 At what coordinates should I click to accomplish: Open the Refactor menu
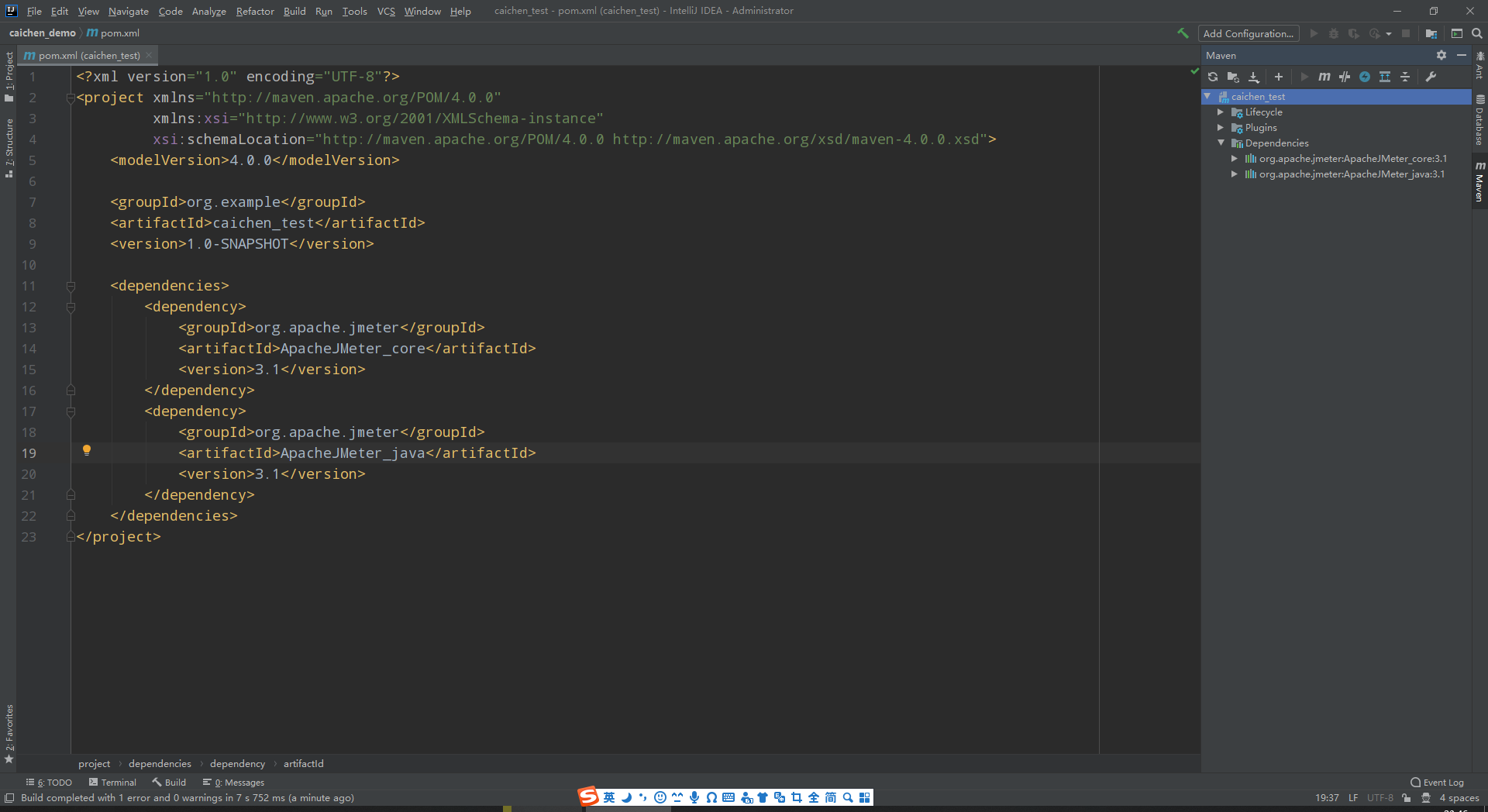tap(255, 11)
